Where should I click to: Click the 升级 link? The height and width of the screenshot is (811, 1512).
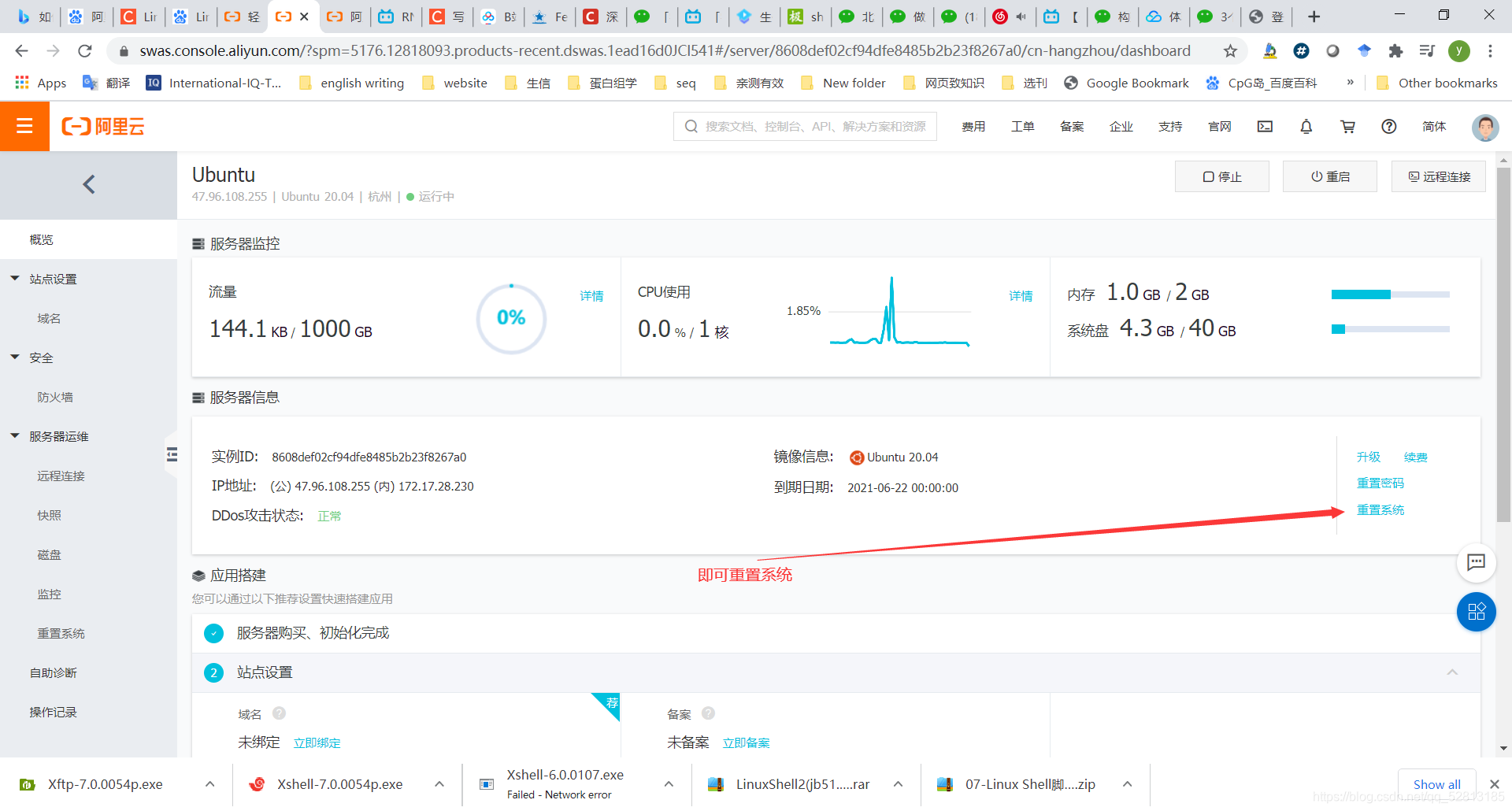coord(1368,457)
